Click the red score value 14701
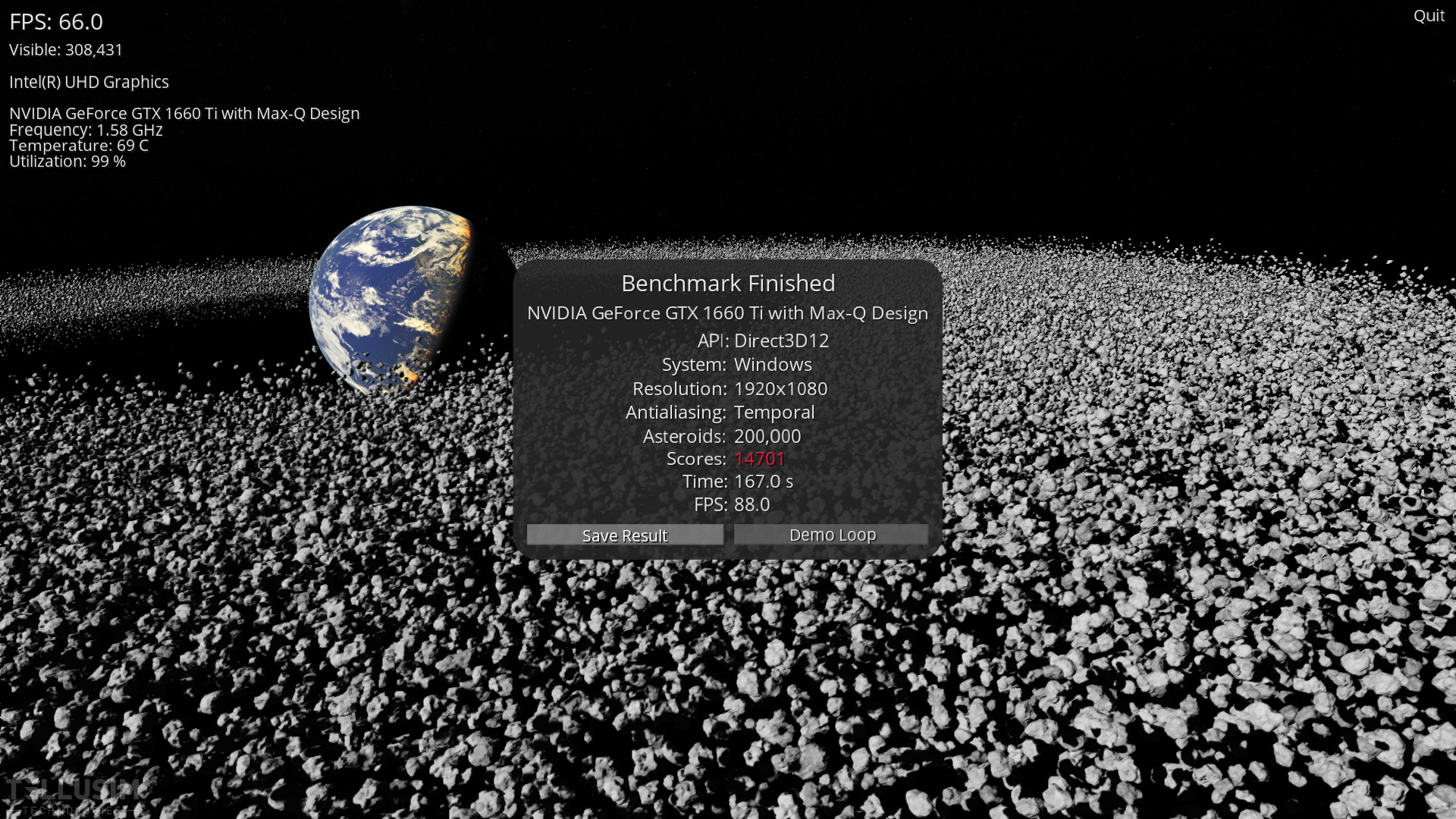 tap(759, 459)
